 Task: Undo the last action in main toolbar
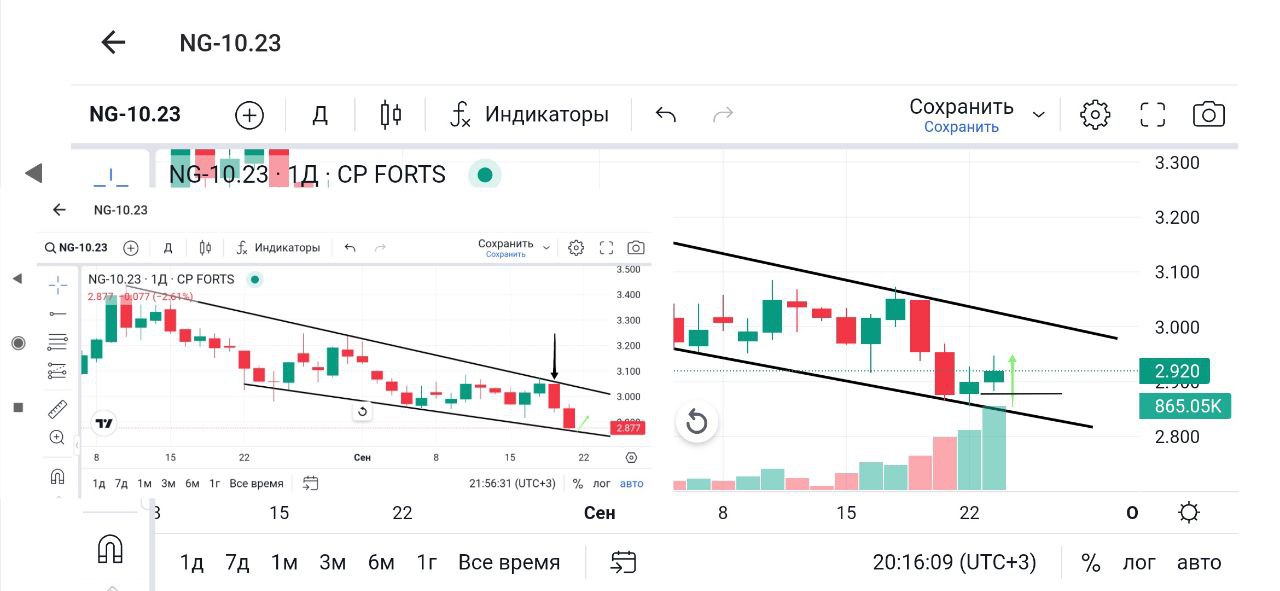click(666, 114)
